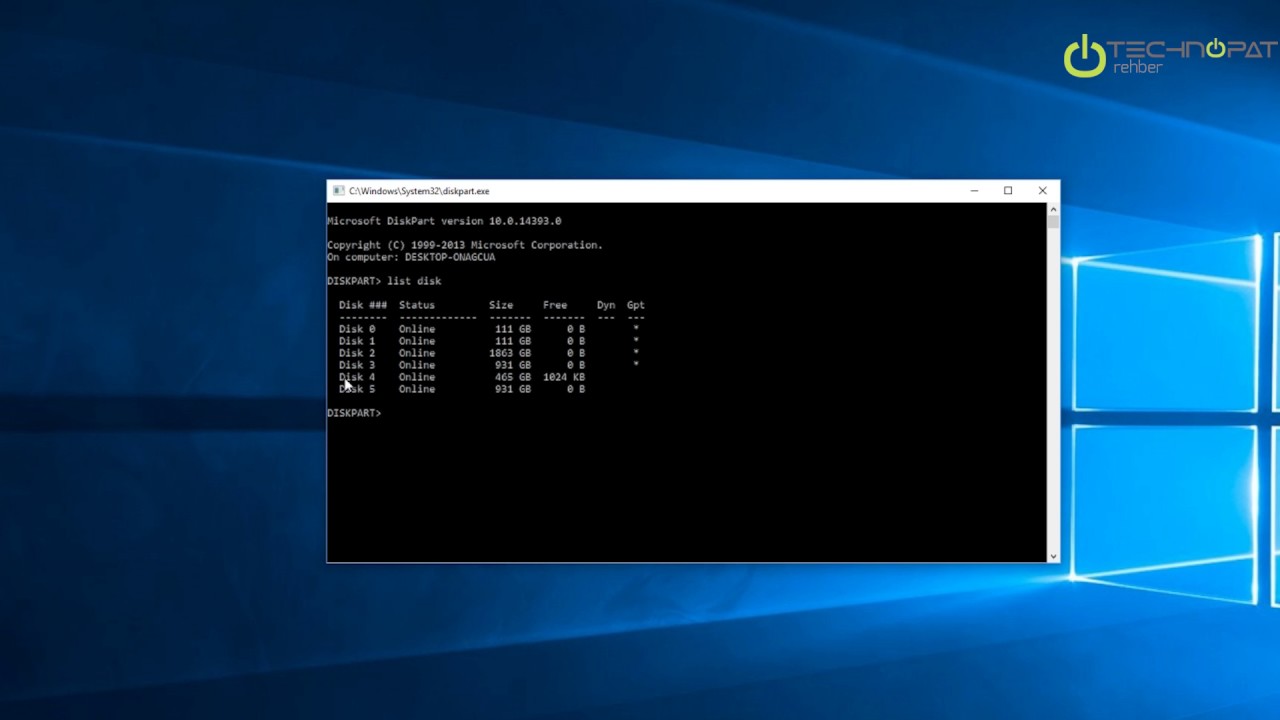Maximize the diskpart console window
This screenshot has height=720, width=1280.
click(x=1008, y=191)
